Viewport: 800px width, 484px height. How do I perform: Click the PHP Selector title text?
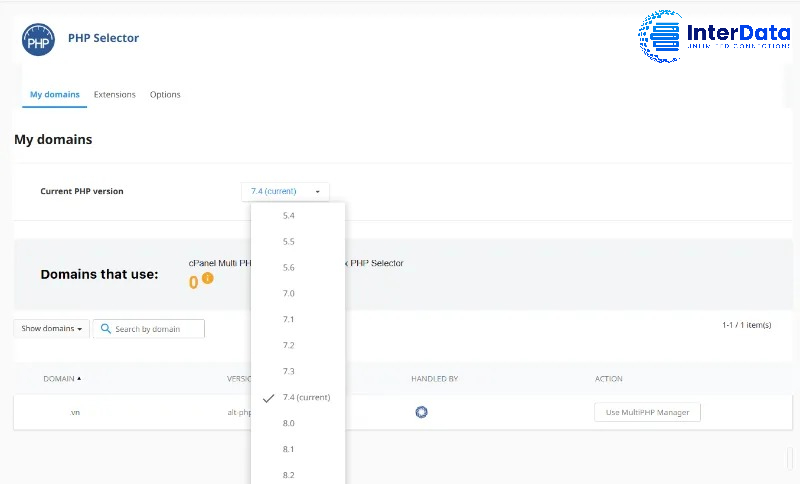click(x=103, y=38)
